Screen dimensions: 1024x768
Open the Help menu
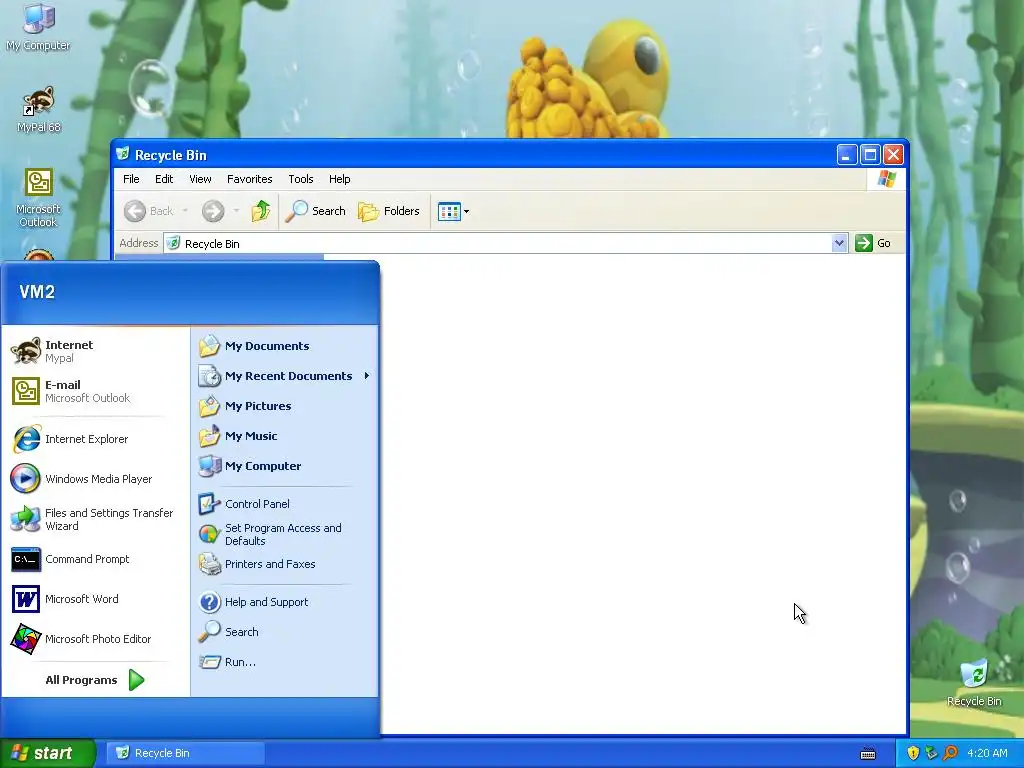[x=340, y=179]
